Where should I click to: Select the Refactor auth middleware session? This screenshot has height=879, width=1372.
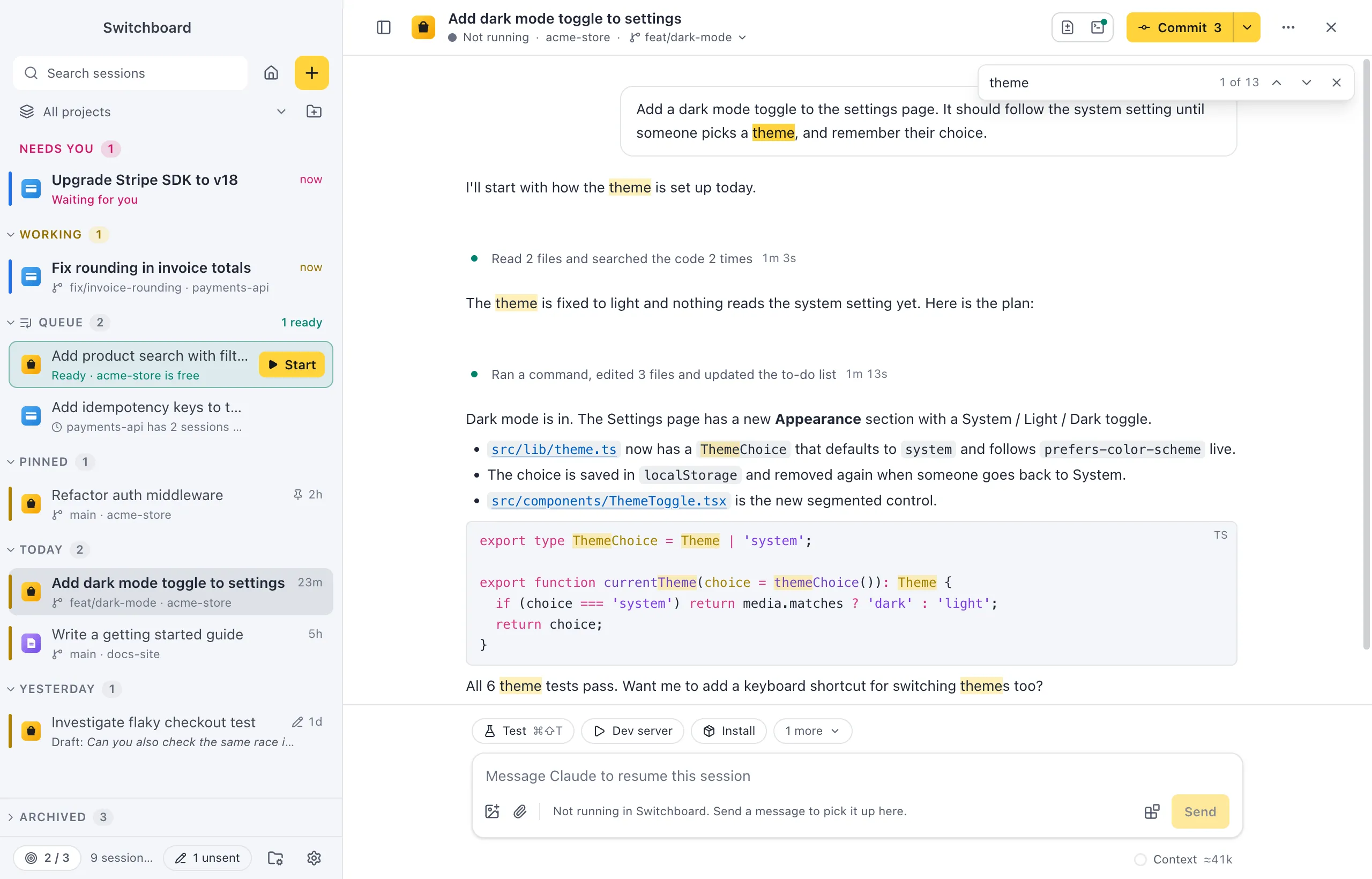click(170, 504)
